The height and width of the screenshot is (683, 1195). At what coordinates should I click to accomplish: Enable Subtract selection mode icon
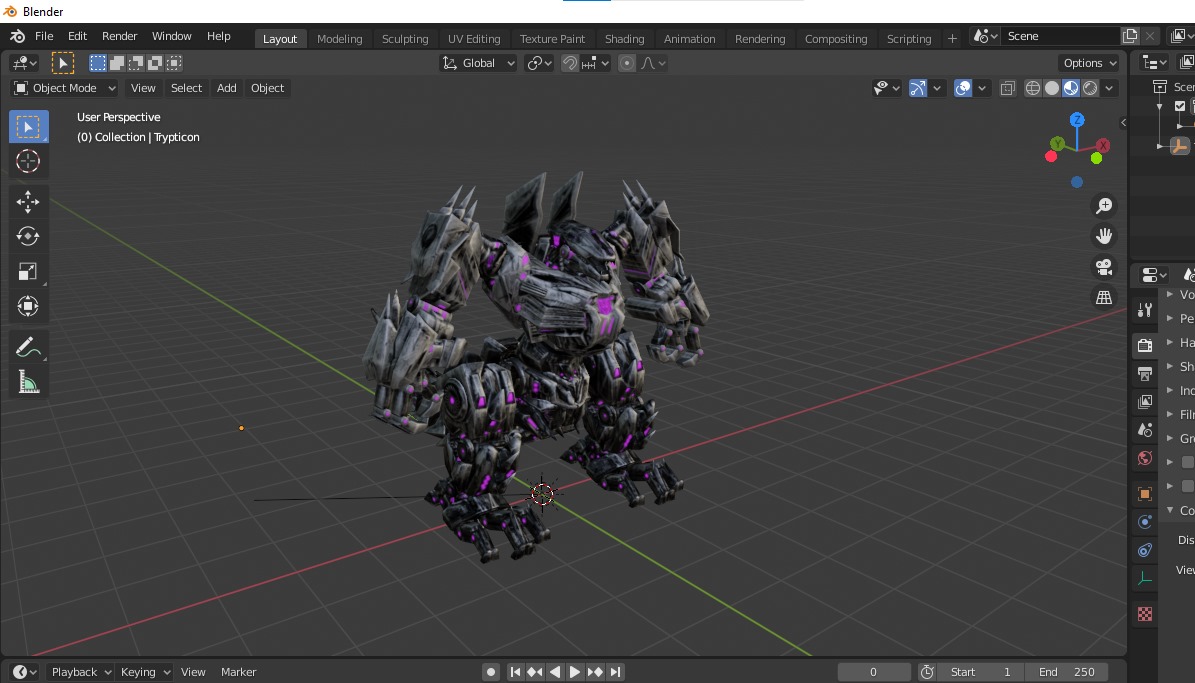click(136, 63)
